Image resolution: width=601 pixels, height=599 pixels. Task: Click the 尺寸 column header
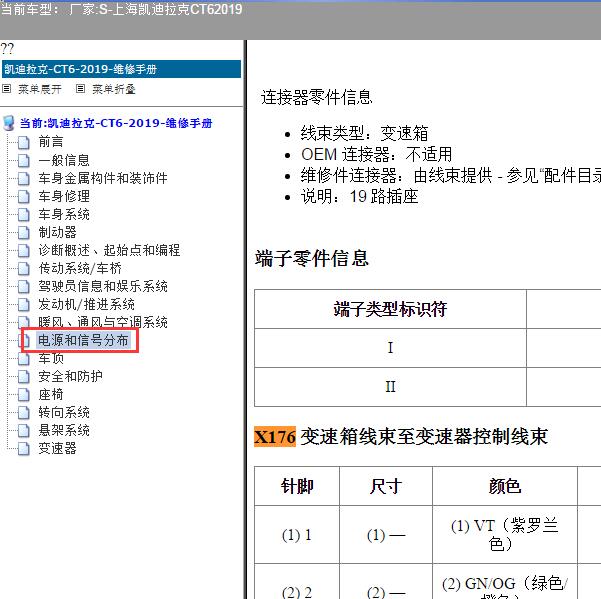point(386,486)
